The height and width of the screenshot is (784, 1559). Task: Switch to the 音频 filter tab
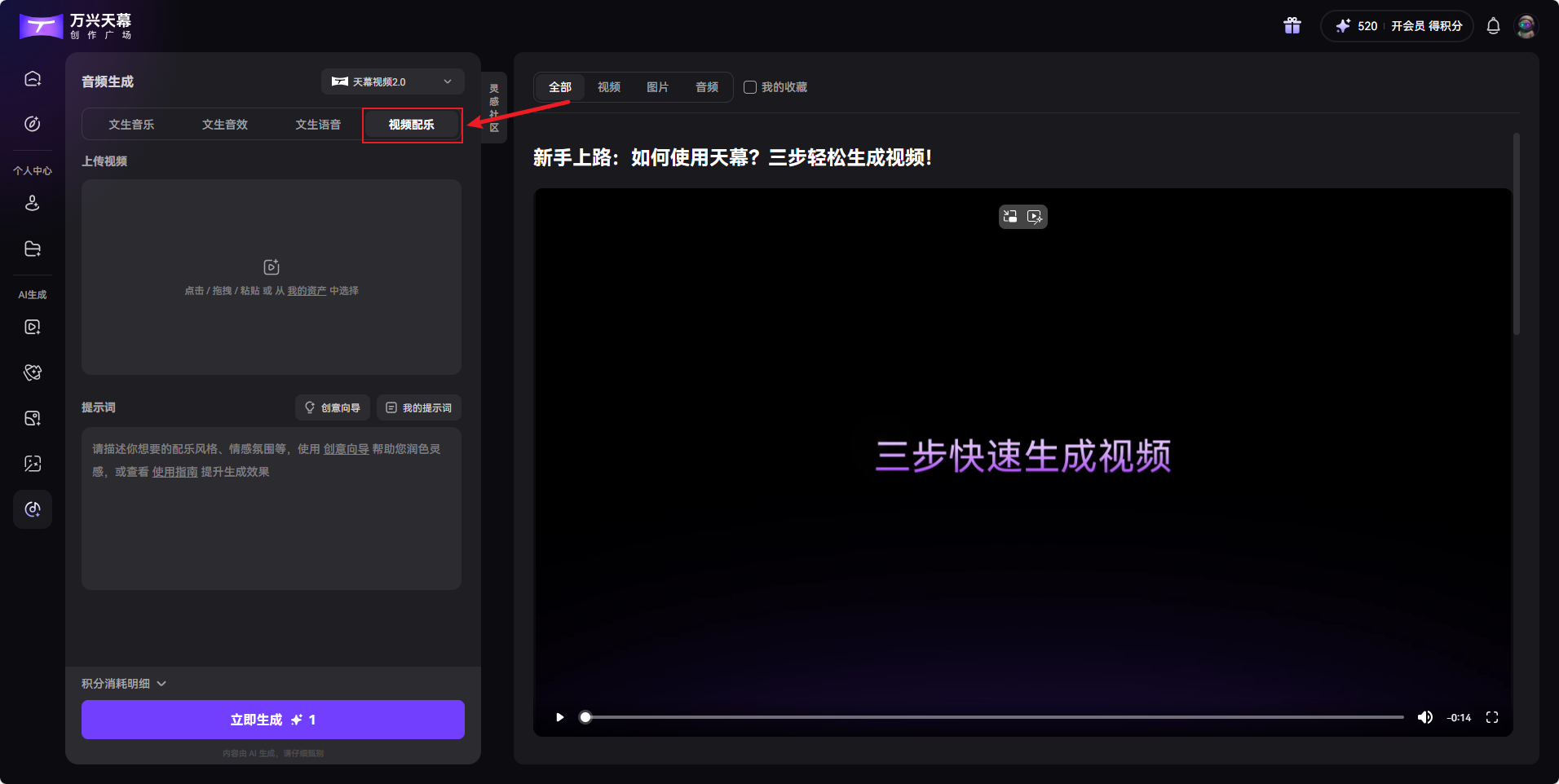pyautogui.click(x=707, y=87)
